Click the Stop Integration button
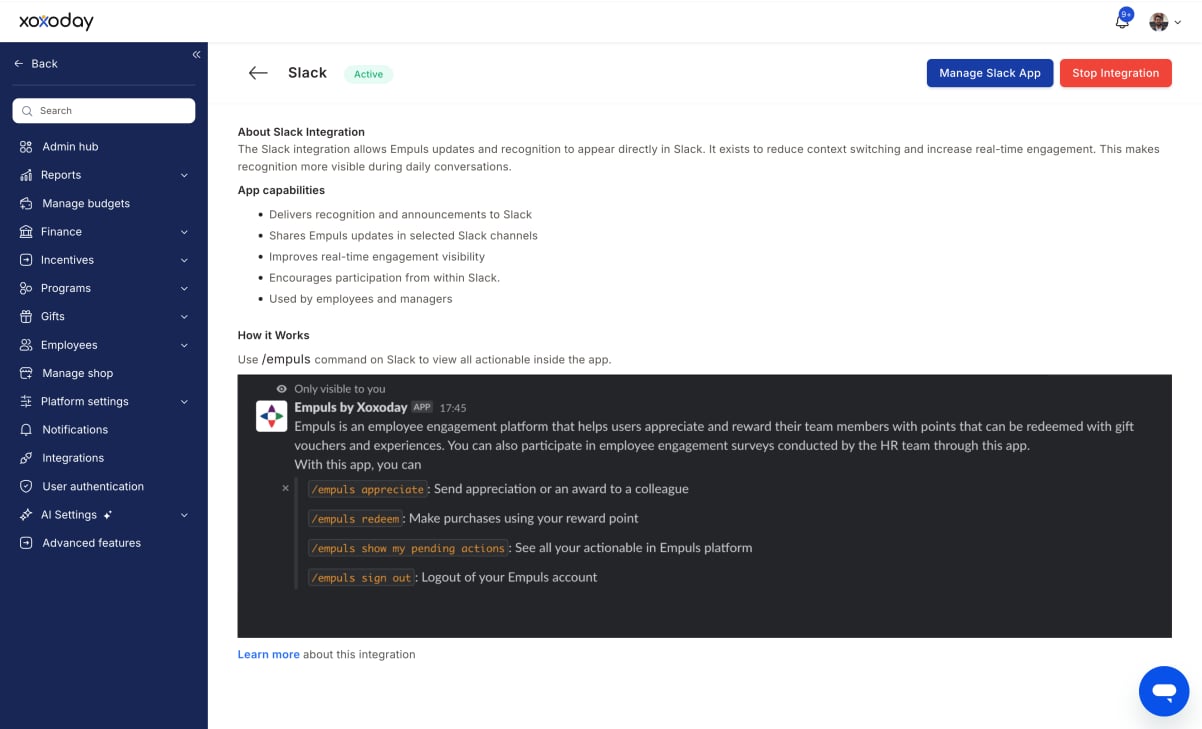Screen dimensions: 1202x729 [1115, 73]
